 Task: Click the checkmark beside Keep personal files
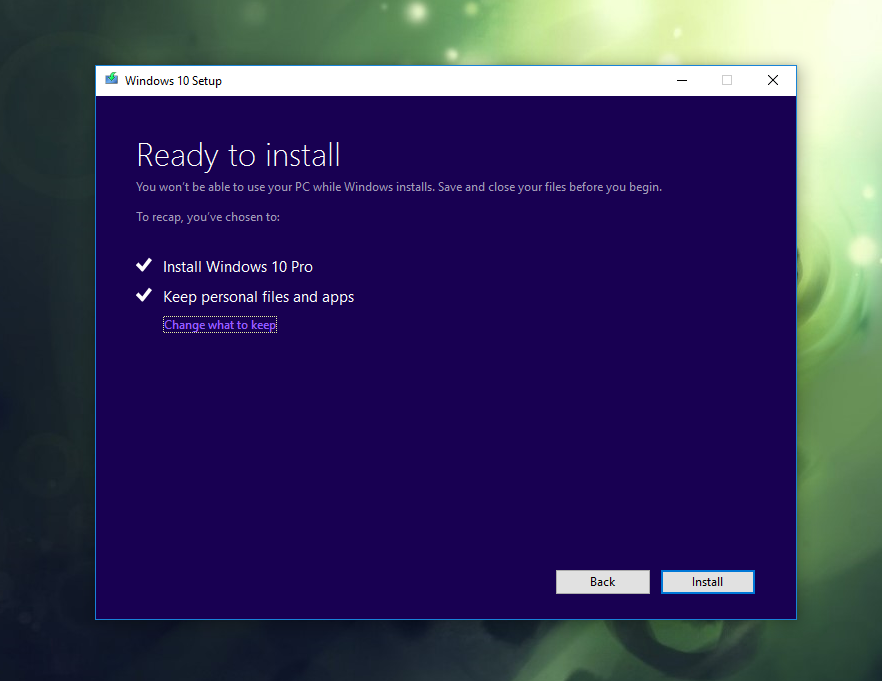click(144, 295)
